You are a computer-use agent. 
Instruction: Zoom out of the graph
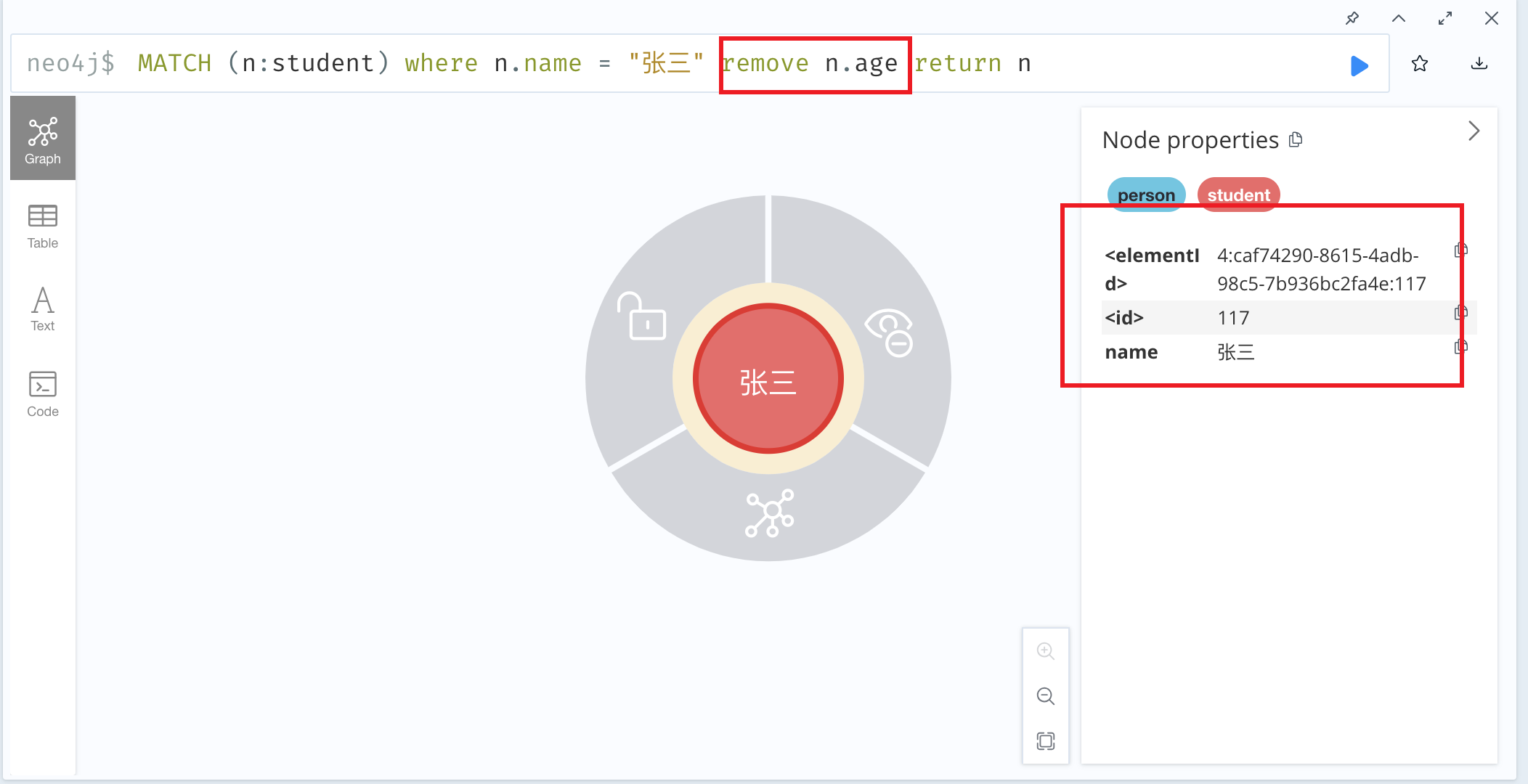(1046, 696)
